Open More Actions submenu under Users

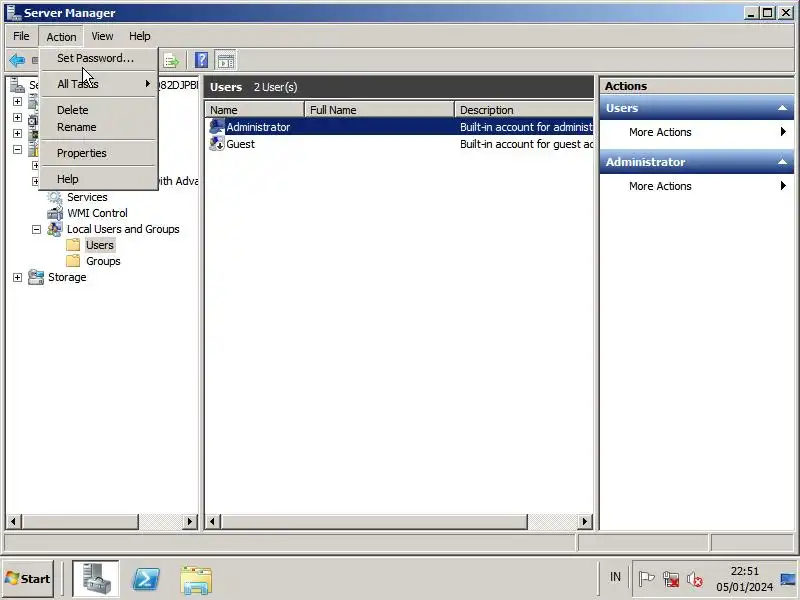pos(697,132)
